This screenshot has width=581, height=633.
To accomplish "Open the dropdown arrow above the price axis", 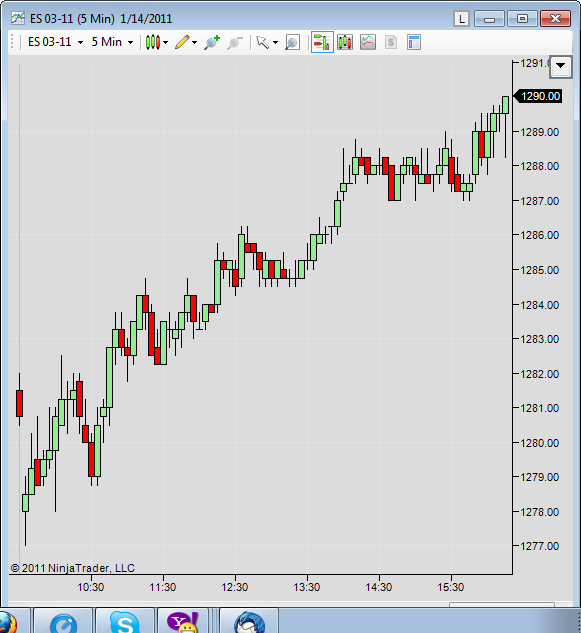I will tap(560, 66).
